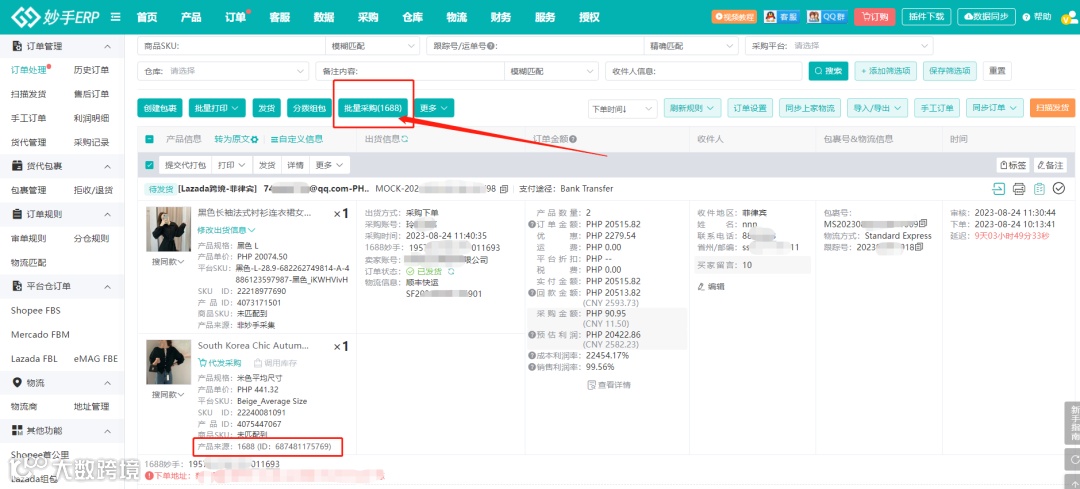Viewport: 1080px width, 489px height.
Task: Click into the 收件人信息 input field
Action: (x=704, y=71)
